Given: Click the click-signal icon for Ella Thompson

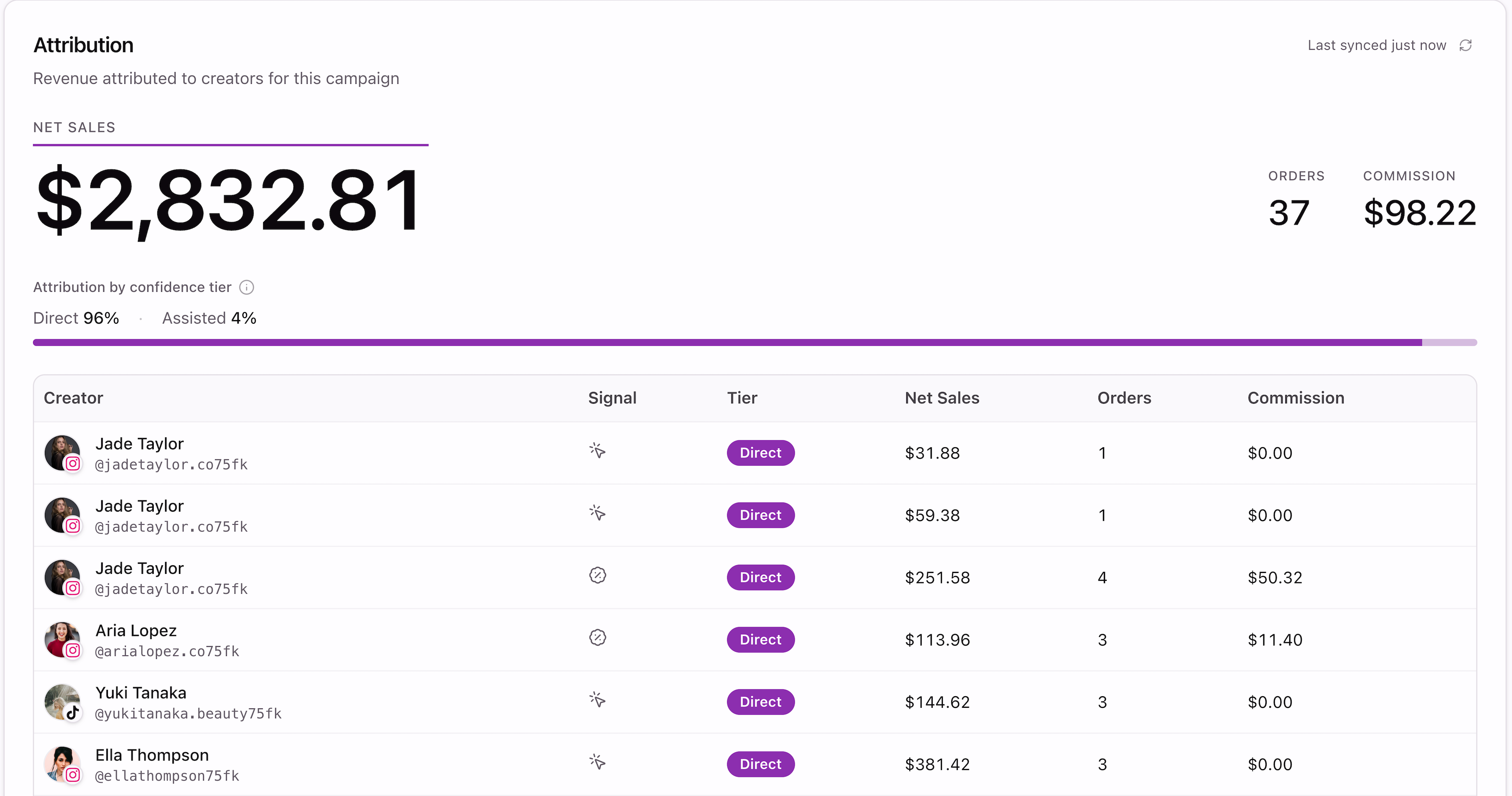Looking at the screenshot, I should [x=597, y=761].
